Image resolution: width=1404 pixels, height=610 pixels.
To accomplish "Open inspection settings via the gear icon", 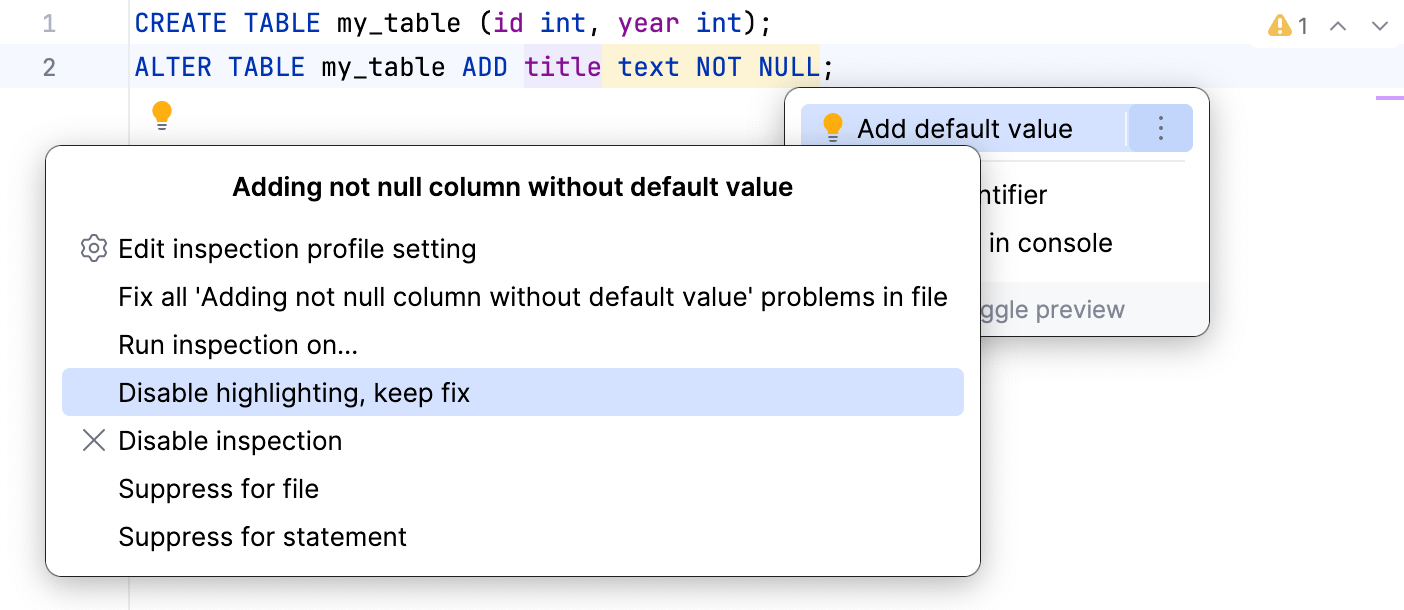I will point(93,248).
